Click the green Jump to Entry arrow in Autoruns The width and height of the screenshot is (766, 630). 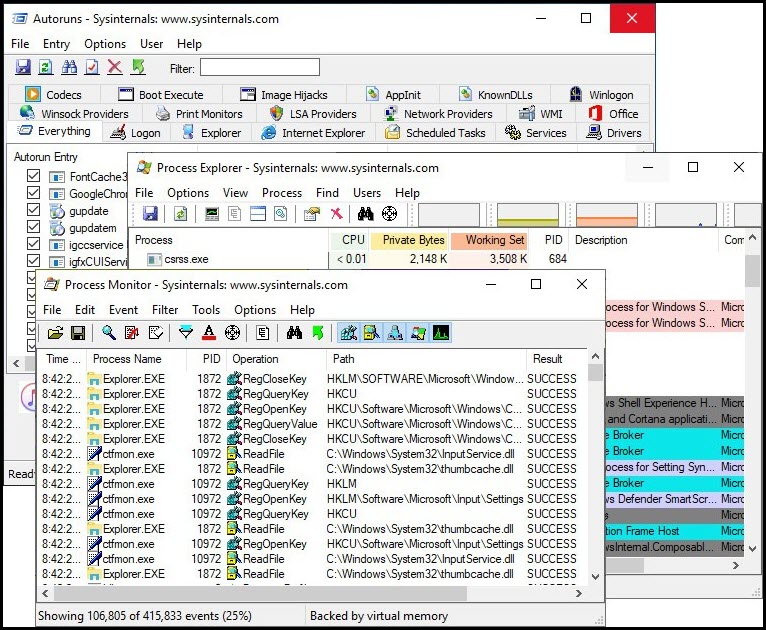pos(138,67)
